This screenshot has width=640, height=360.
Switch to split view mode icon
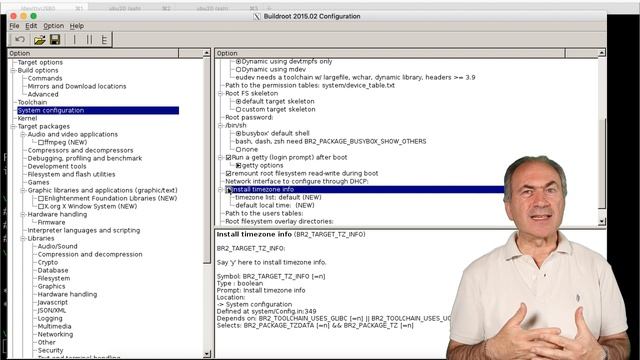pos(89,40)
